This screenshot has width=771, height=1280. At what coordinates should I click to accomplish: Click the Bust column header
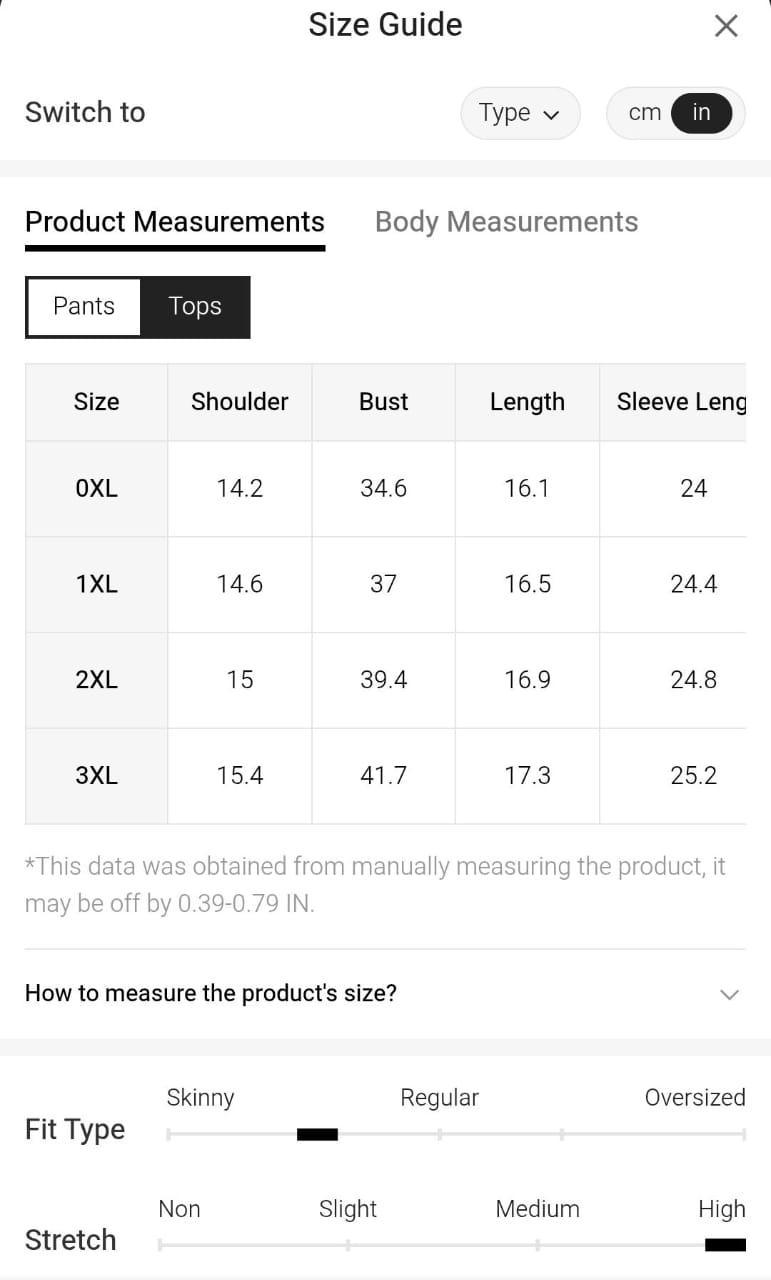pyautogui.click(x=383, y=402)
